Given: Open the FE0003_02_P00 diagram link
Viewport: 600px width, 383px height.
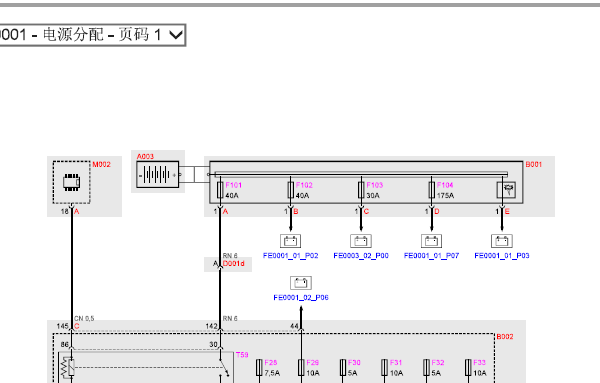Looking at the screenshot, I should click(x=361, y=256).
